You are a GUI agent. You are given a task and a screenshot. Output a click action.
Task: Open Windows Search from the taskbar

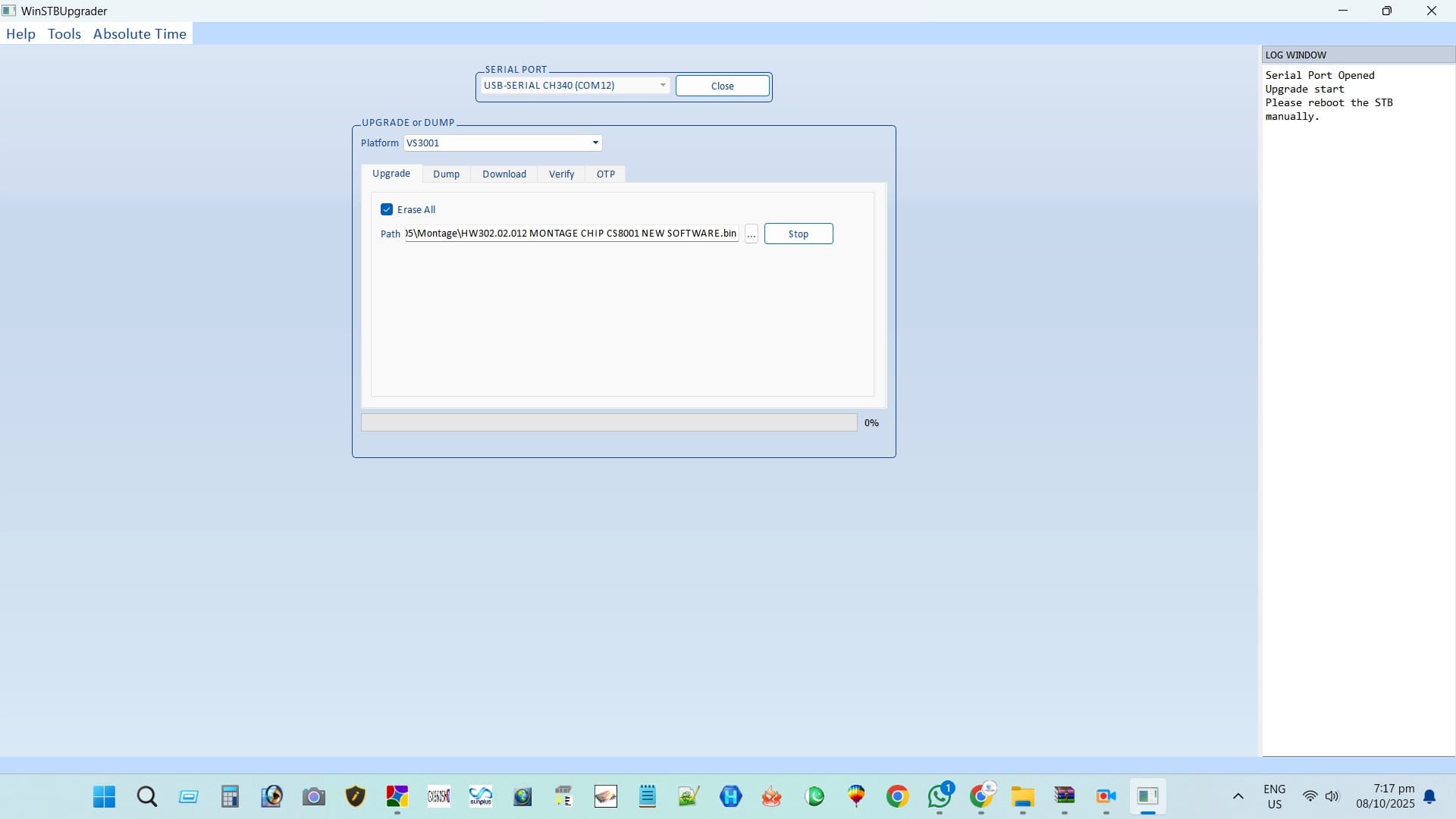146,797
